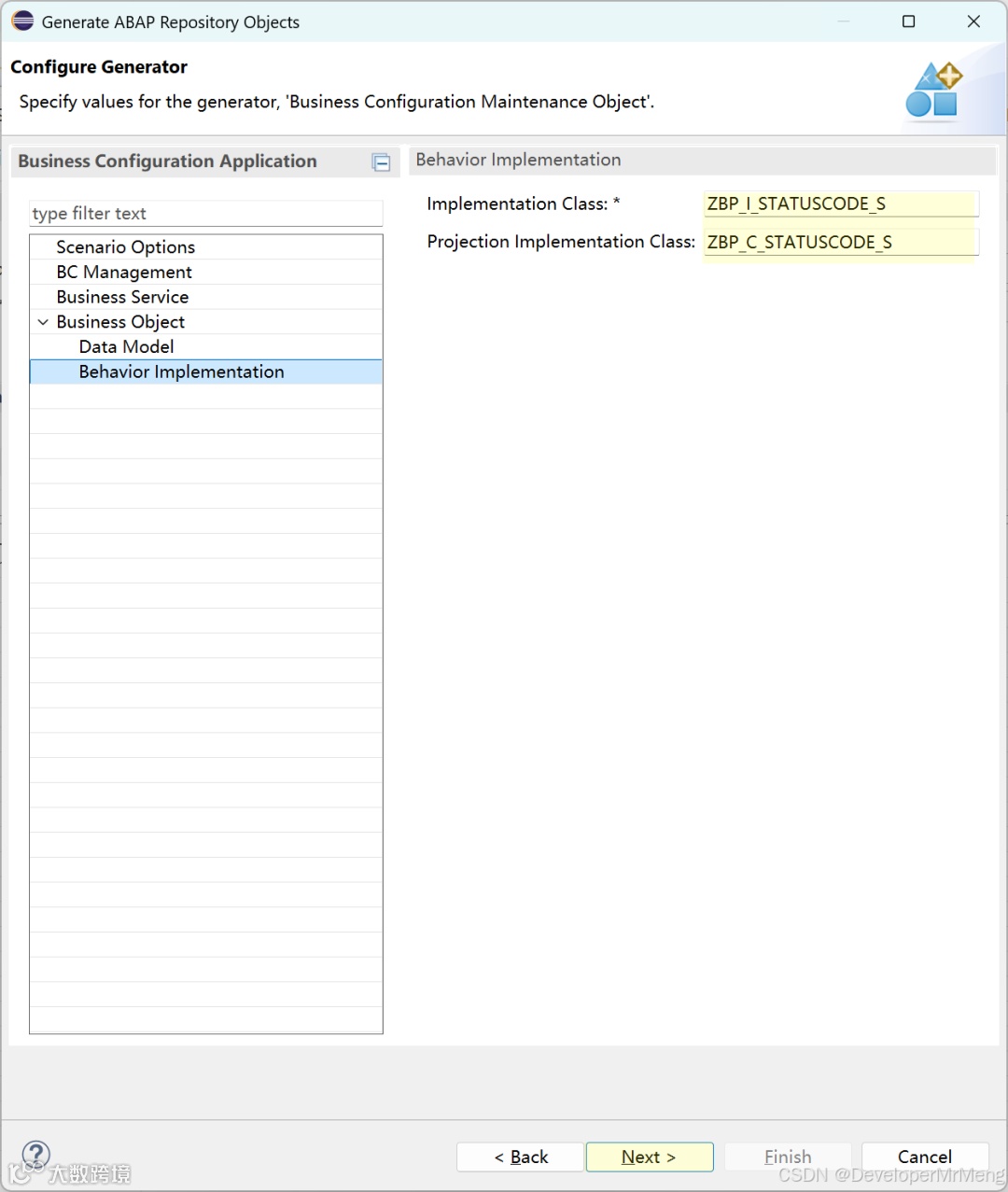
Task: Click the Configure Generator title
Action: coord(99,67)
